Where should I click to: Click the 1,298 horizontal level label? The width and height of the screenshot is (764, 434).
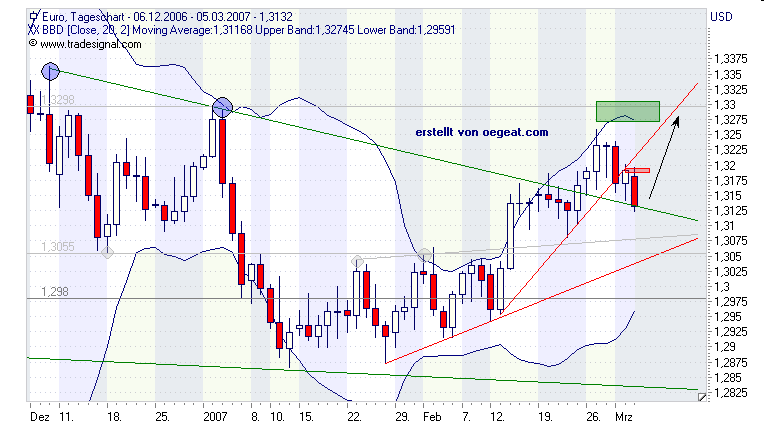(55, 292)
